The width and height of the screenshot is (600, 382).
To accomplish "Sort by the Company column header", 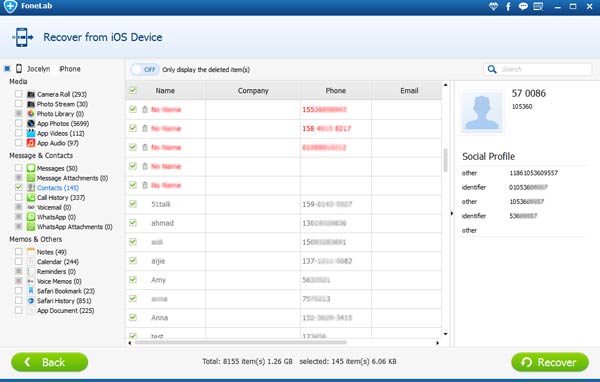I will click(x=253, y=91).
